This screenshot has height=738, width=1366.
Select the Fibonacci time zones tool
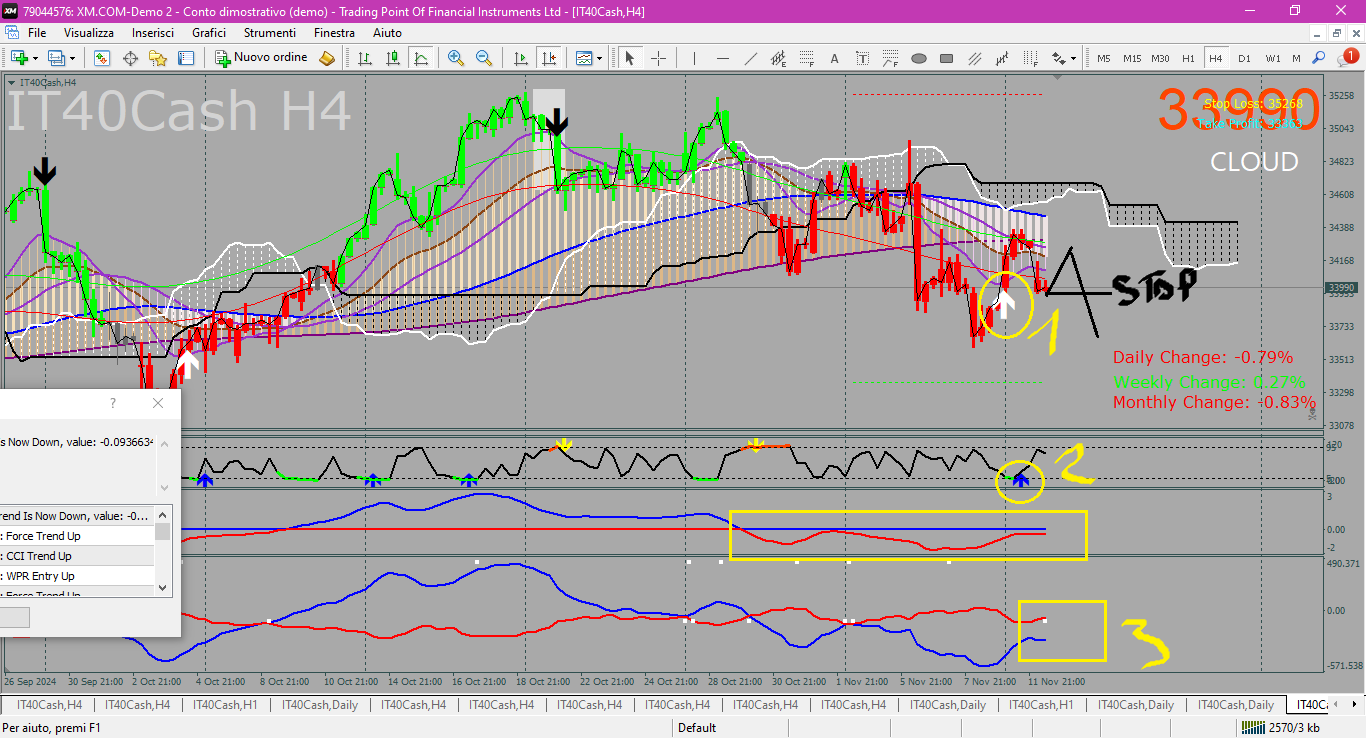1030,58
